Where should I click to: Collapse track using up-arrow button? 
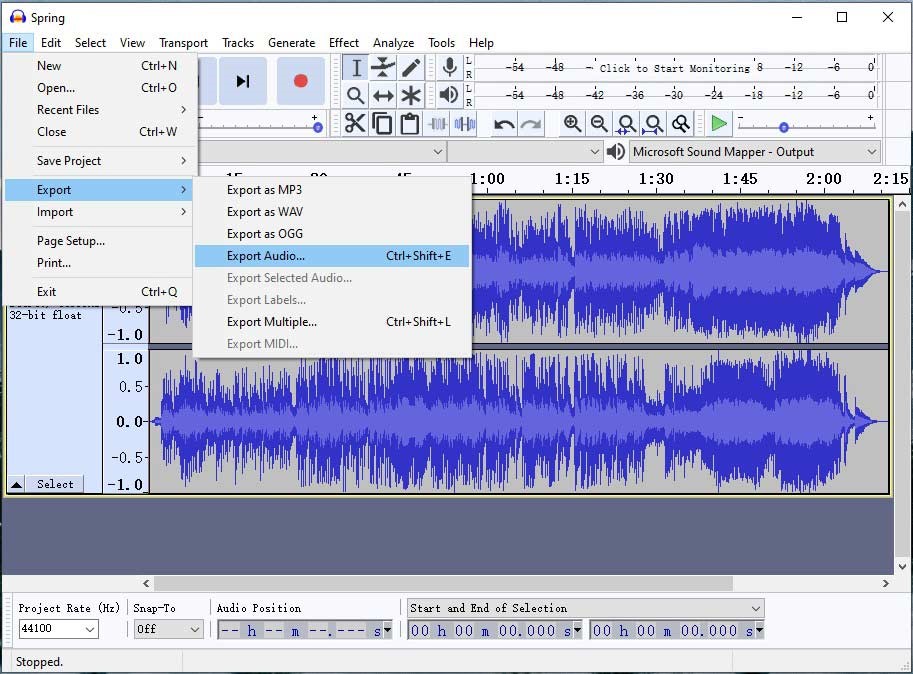pyautogui.click(x=16, y=484)
